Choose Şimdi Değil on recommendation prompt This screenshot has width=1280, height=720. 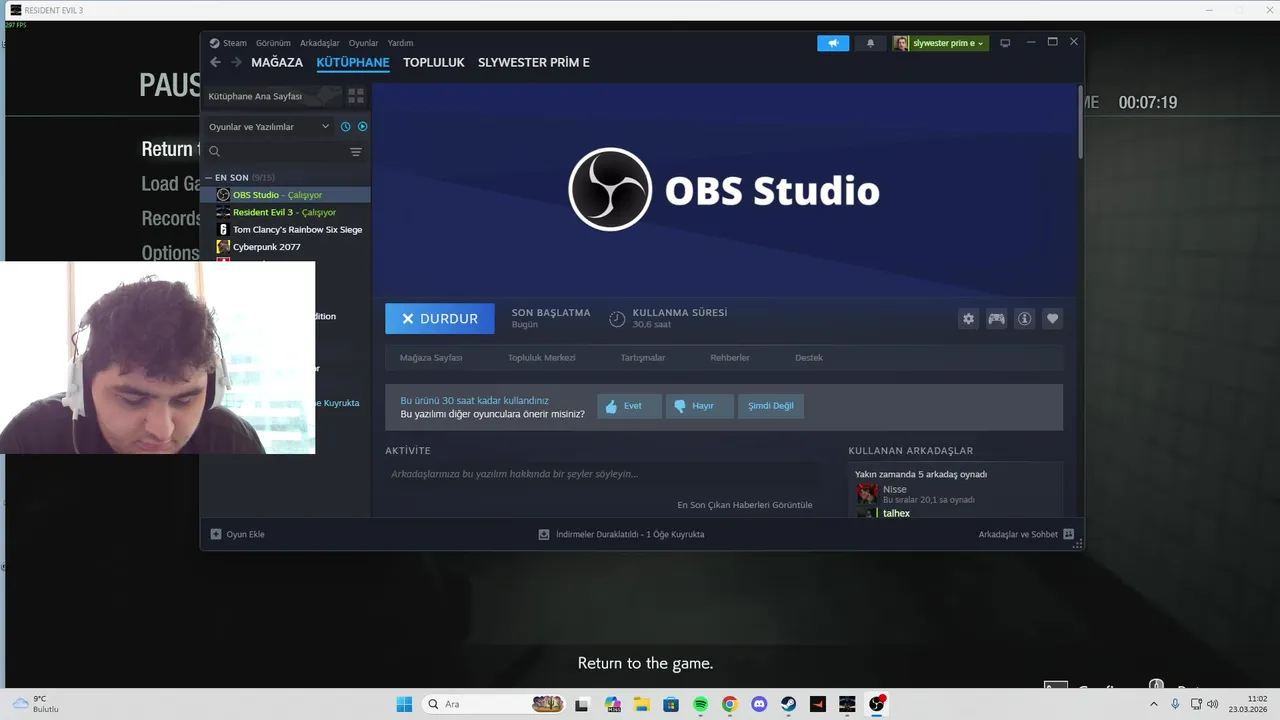pyautogui.click(x=771, y=406)
